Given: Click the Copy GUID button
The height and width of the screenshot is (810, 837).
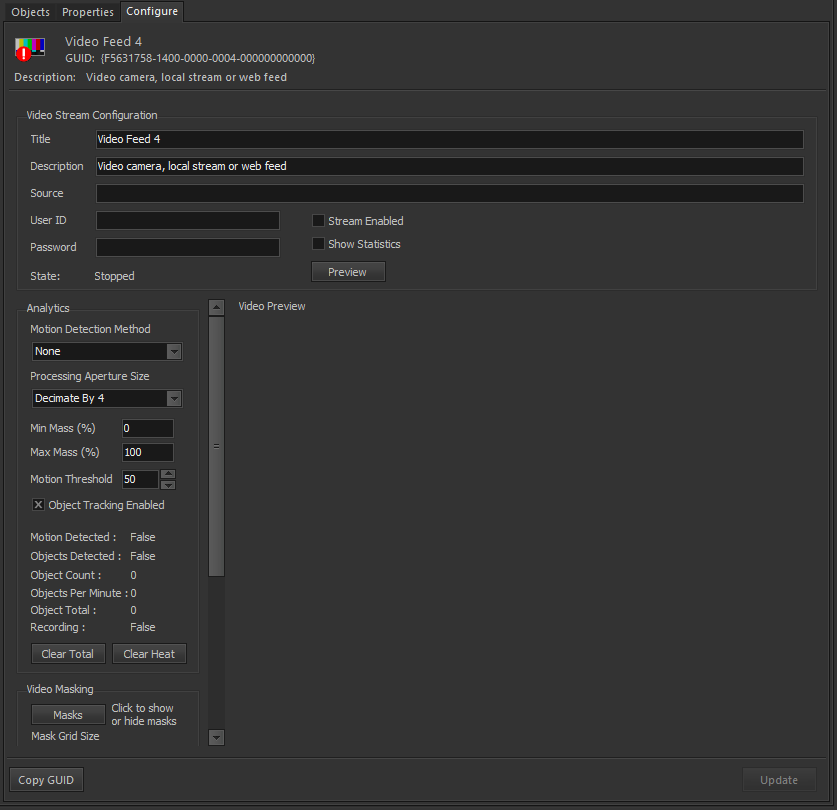Looking at the screenshot, I should [46, 780].
